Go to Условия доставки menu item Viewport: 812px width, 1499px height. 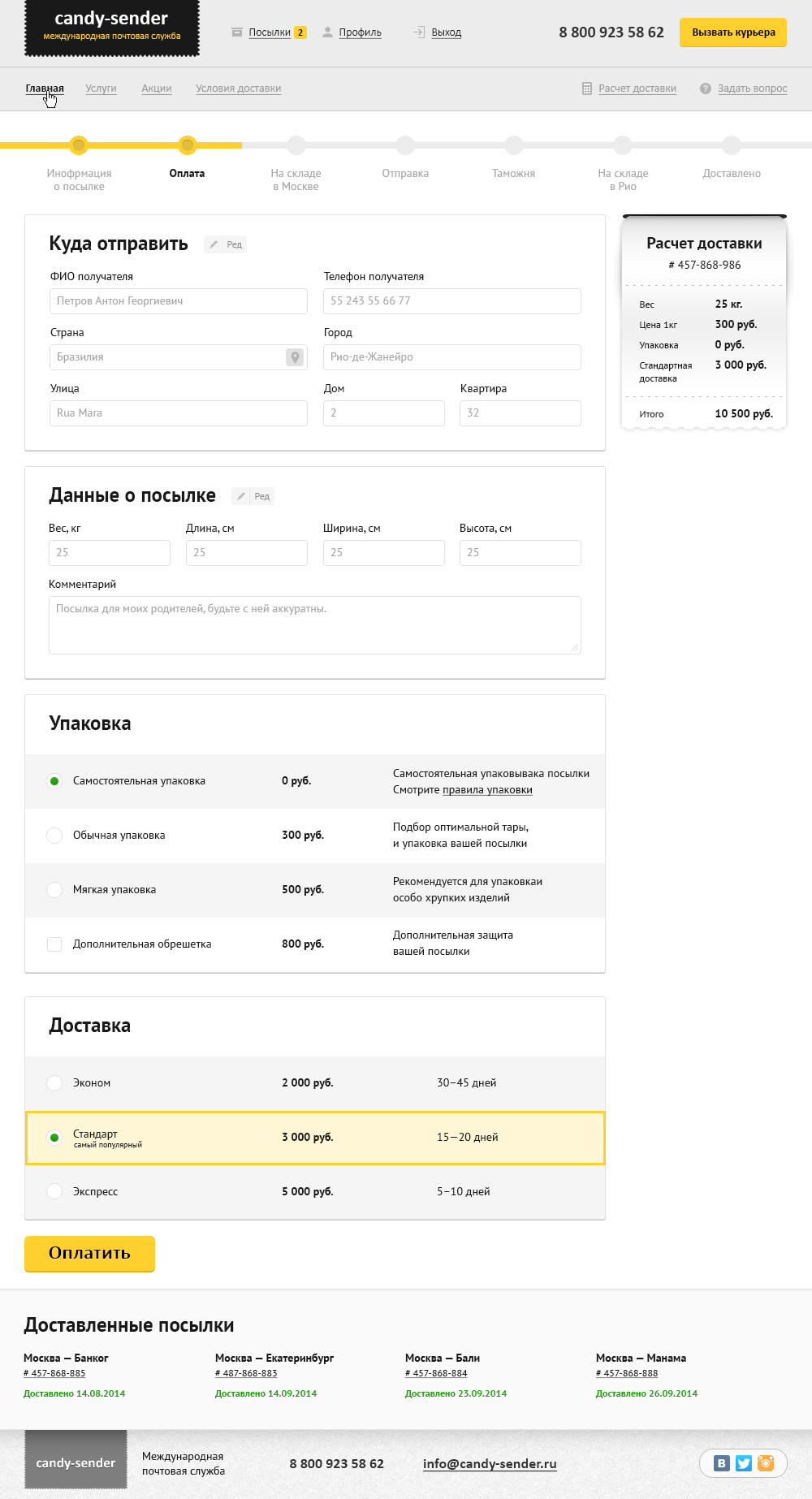pyautogui.click(x=238, y=89)
